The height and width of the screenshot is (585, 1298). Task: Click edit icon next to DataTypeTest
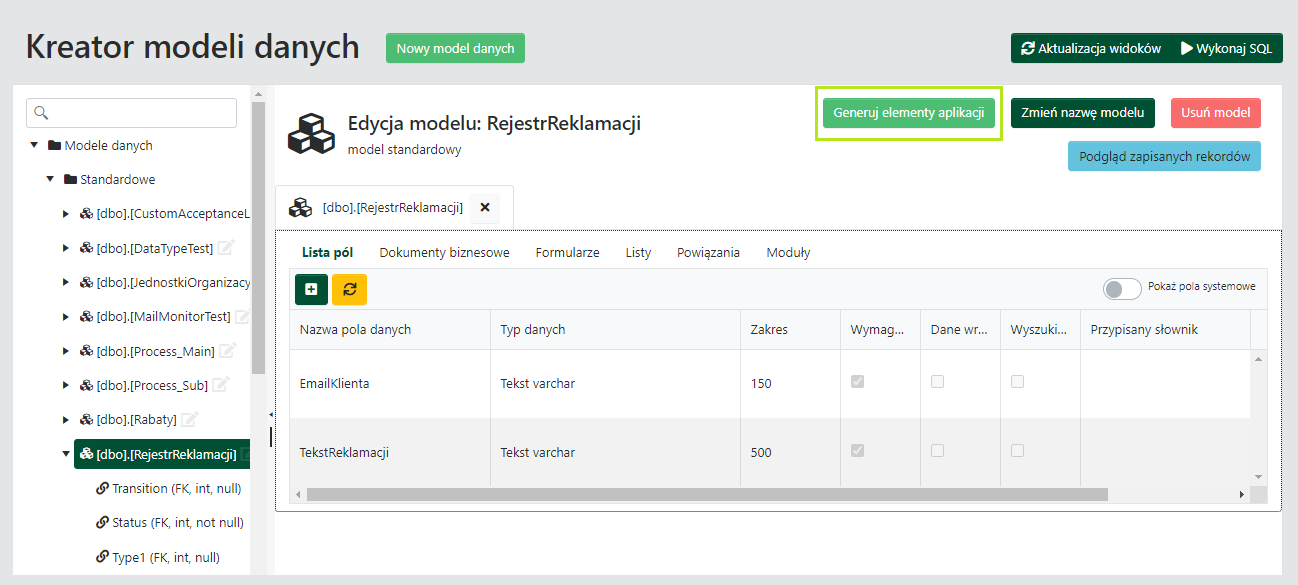pos(226,248)
